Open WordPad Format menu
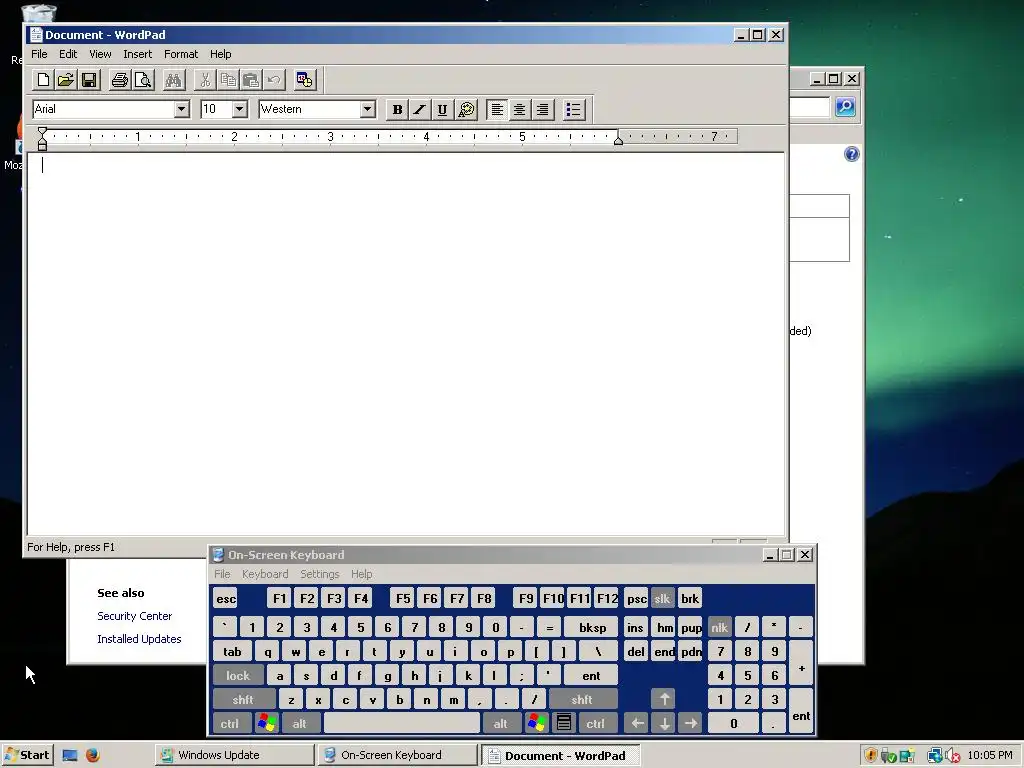This screenshot has height=768, width=1024. pos(181,54)
